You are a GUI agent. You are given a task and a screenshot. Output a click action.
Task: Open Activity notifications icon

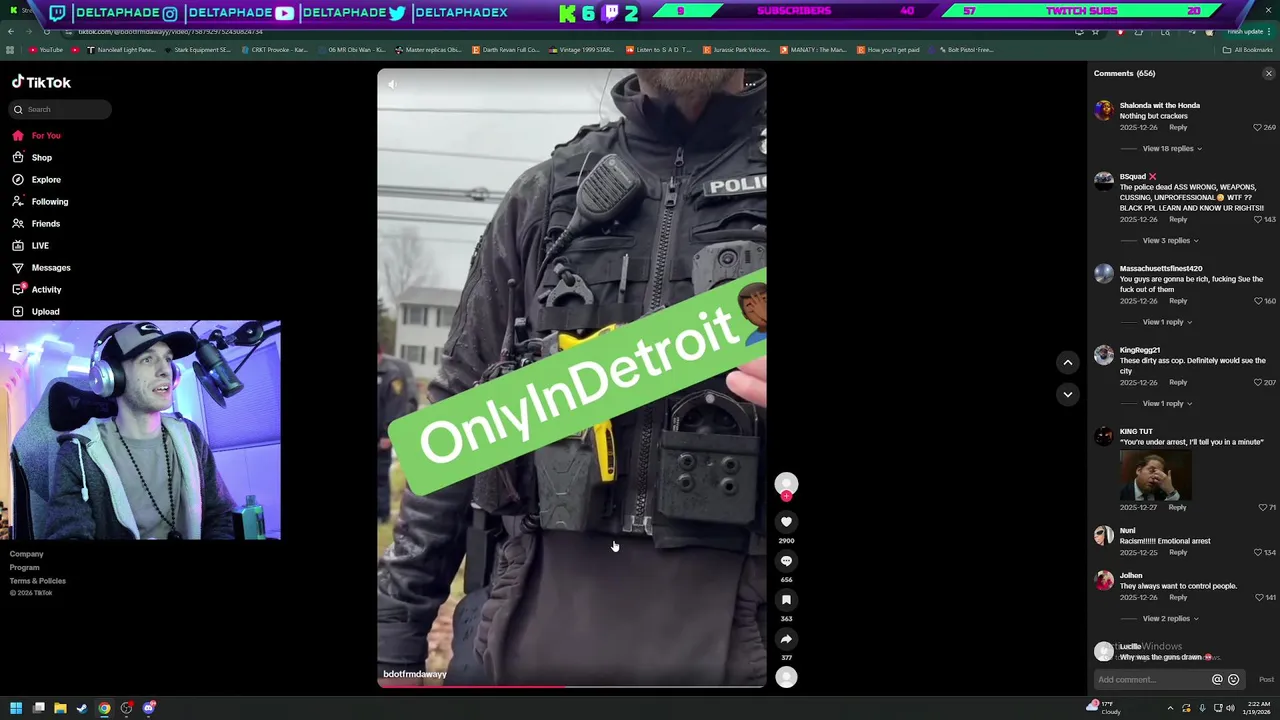tap(17, 289)
